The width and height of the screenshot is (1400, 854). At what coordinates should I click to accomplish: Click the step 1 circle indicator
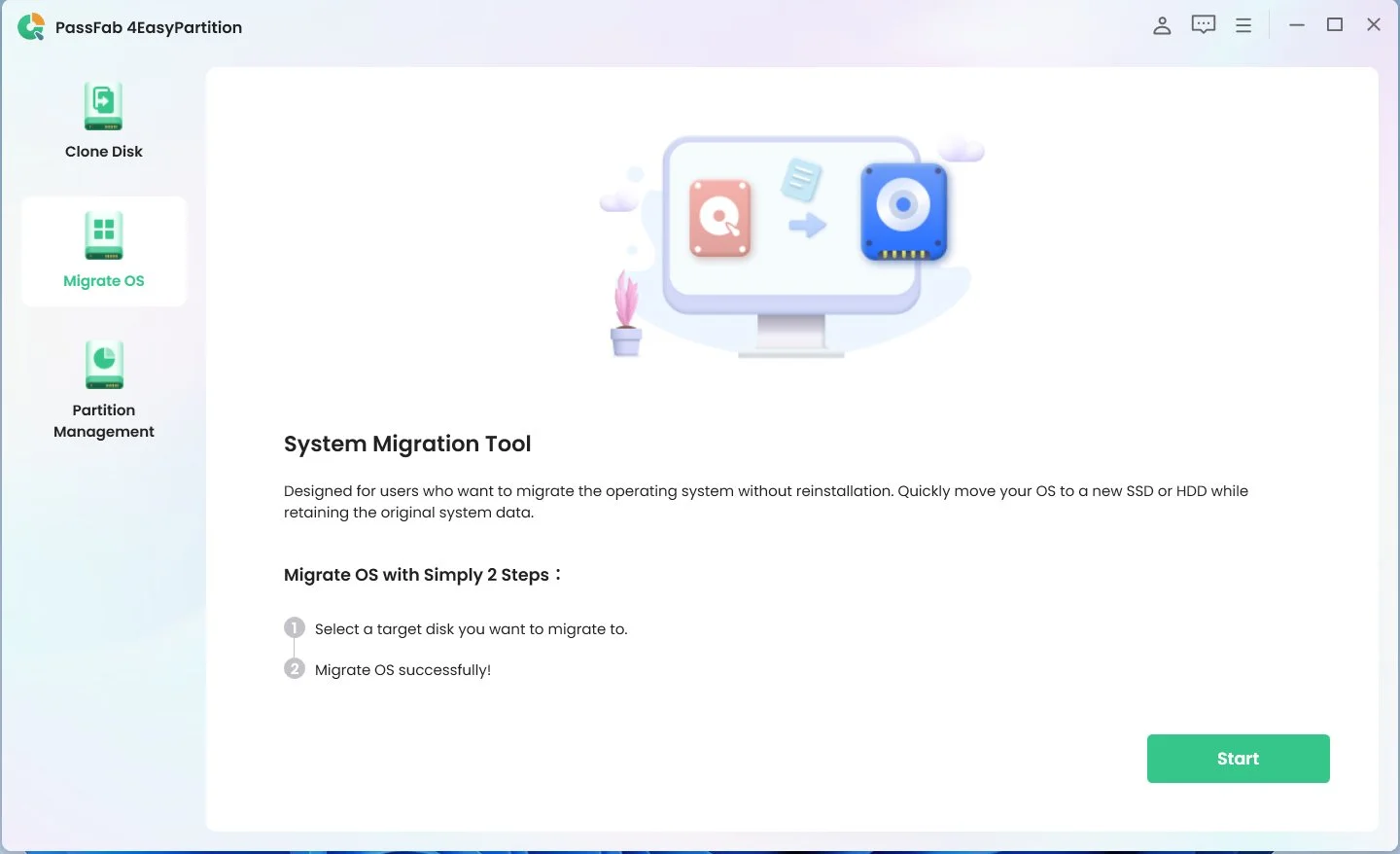tap(294, 628)
